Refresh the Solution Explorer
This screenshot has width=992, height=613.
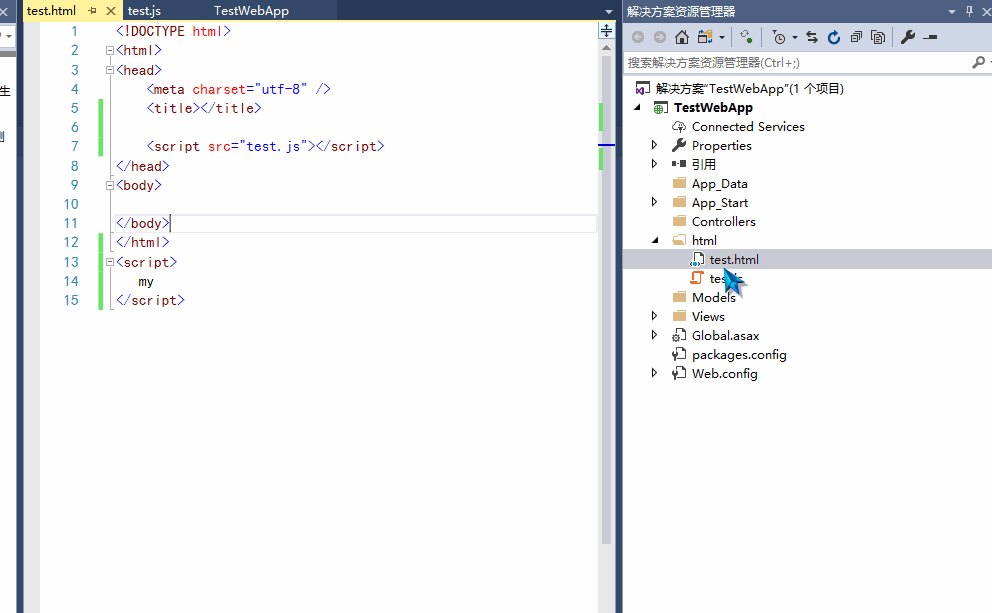[x=835, y=35]
